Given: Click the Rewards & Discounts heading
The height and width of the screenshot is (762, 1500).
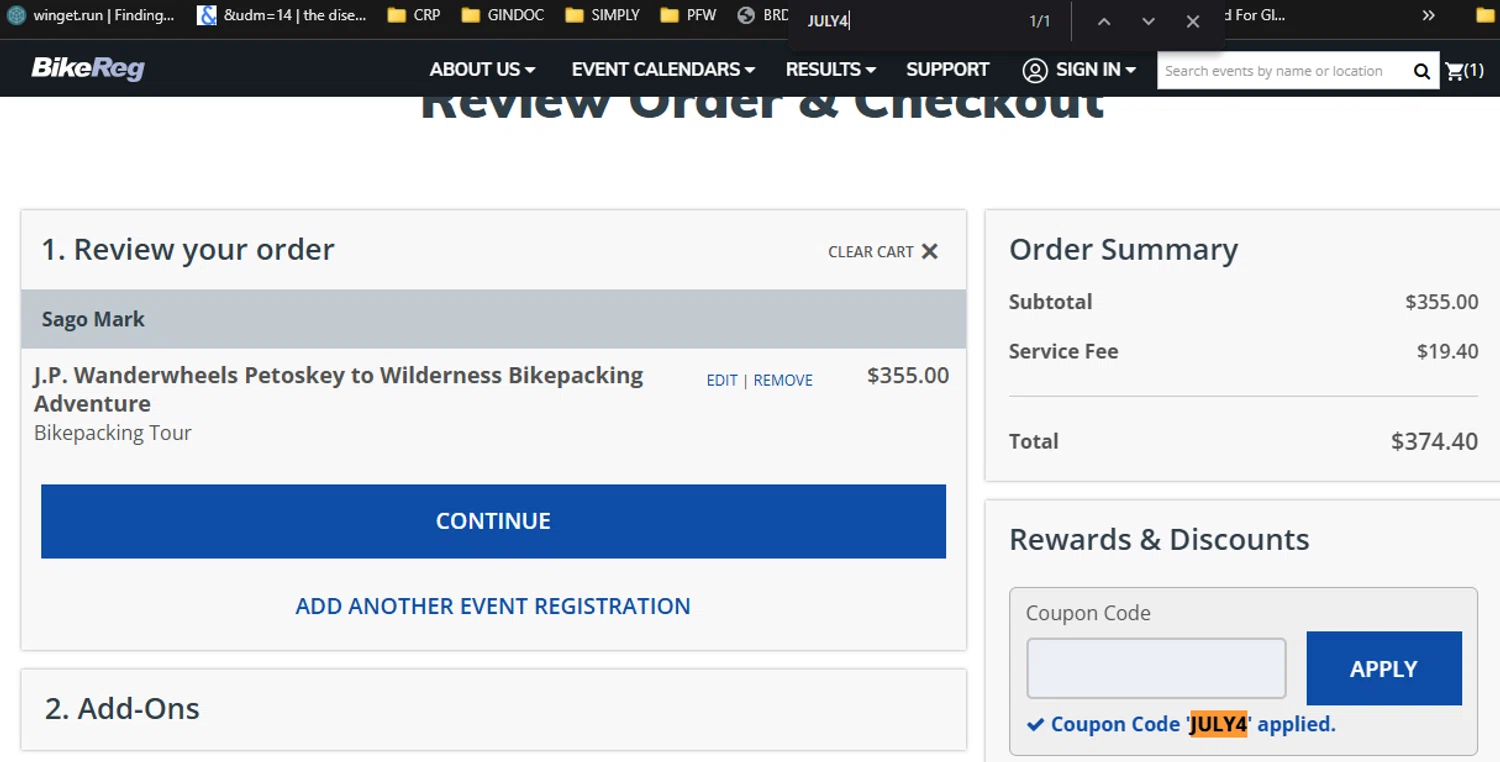Looking at the screenshot, I should [1159, 539].
